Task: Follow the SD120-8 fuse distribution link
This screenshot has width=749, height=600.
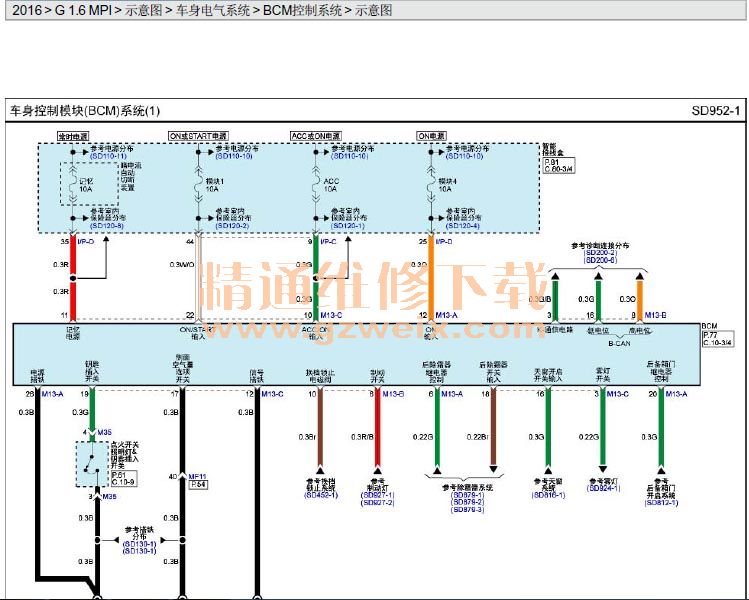Action: [x=107, y=225]
